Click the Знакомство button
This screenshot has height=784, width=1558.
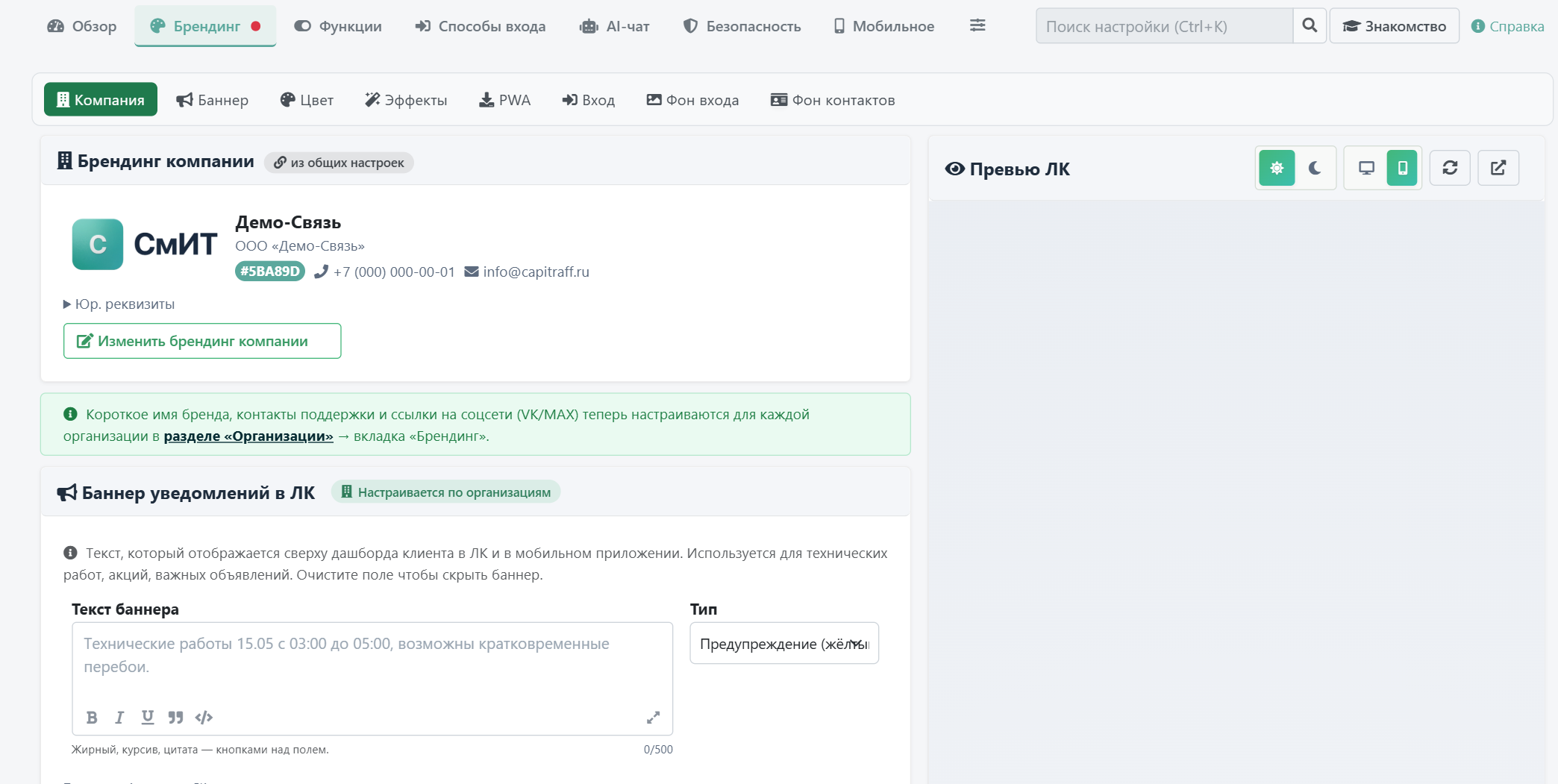(x=1395, y=26)
